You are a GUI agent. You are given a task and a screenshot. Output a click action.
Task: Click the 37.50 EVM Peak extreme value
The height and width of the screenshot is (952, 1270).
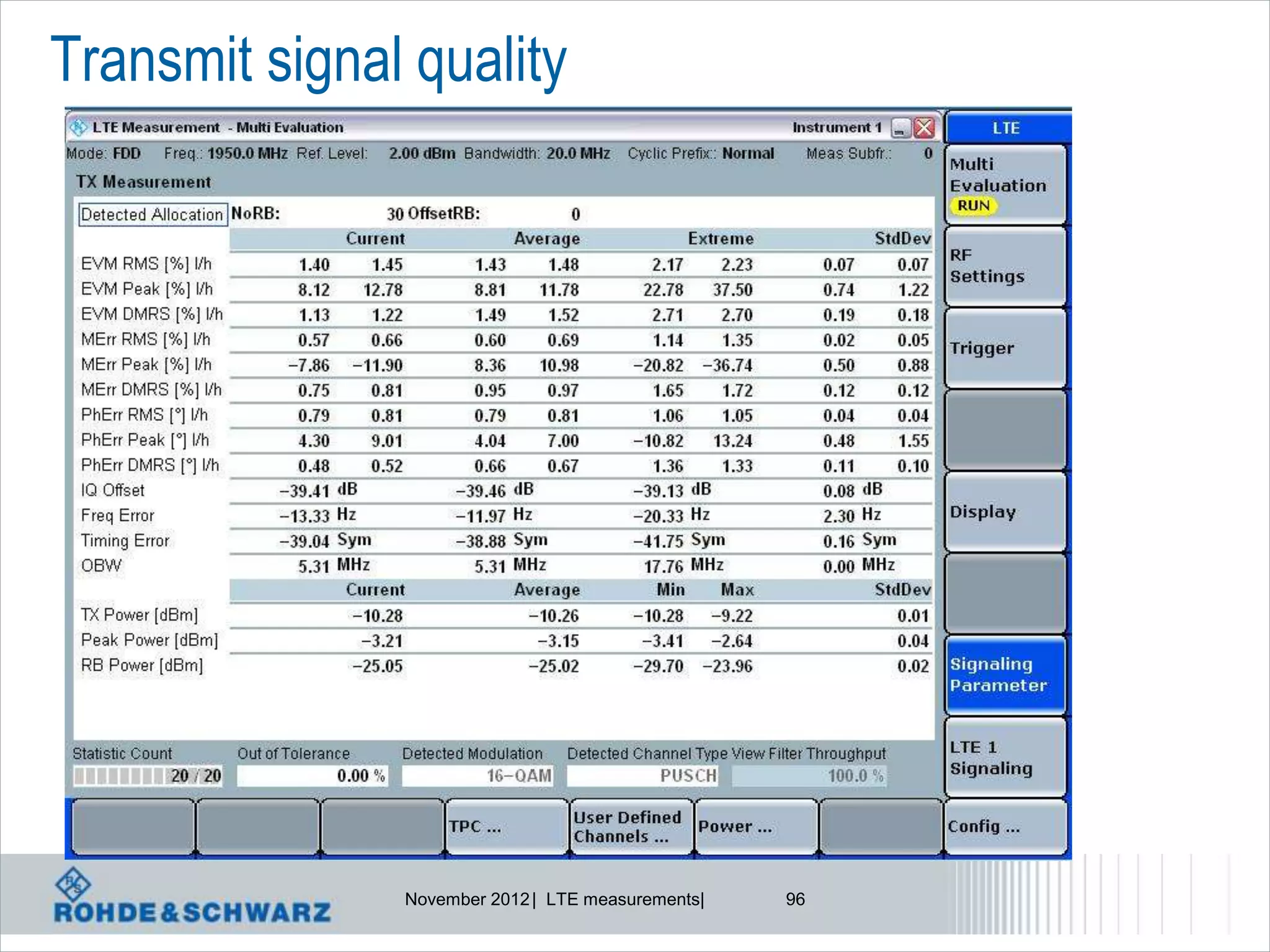(x=732, y=289)
